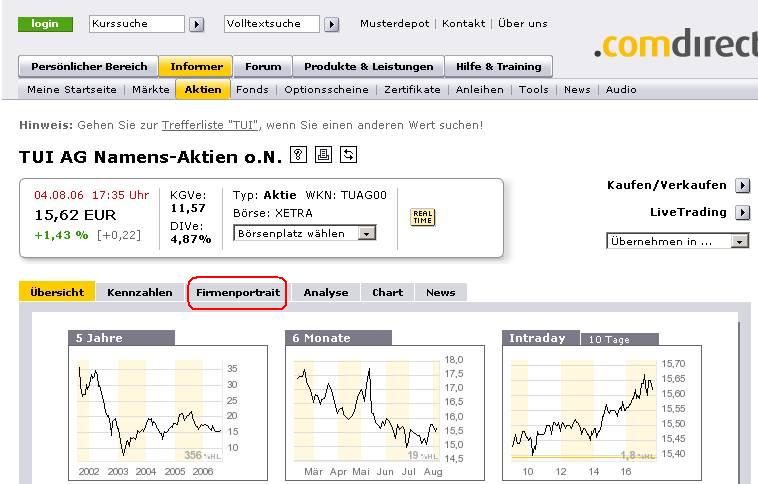The height and width of the screenshot is (484, 758).
Task: Go to News submenu in top navigation
Action: pyautogui.click(x=577, y=89)
